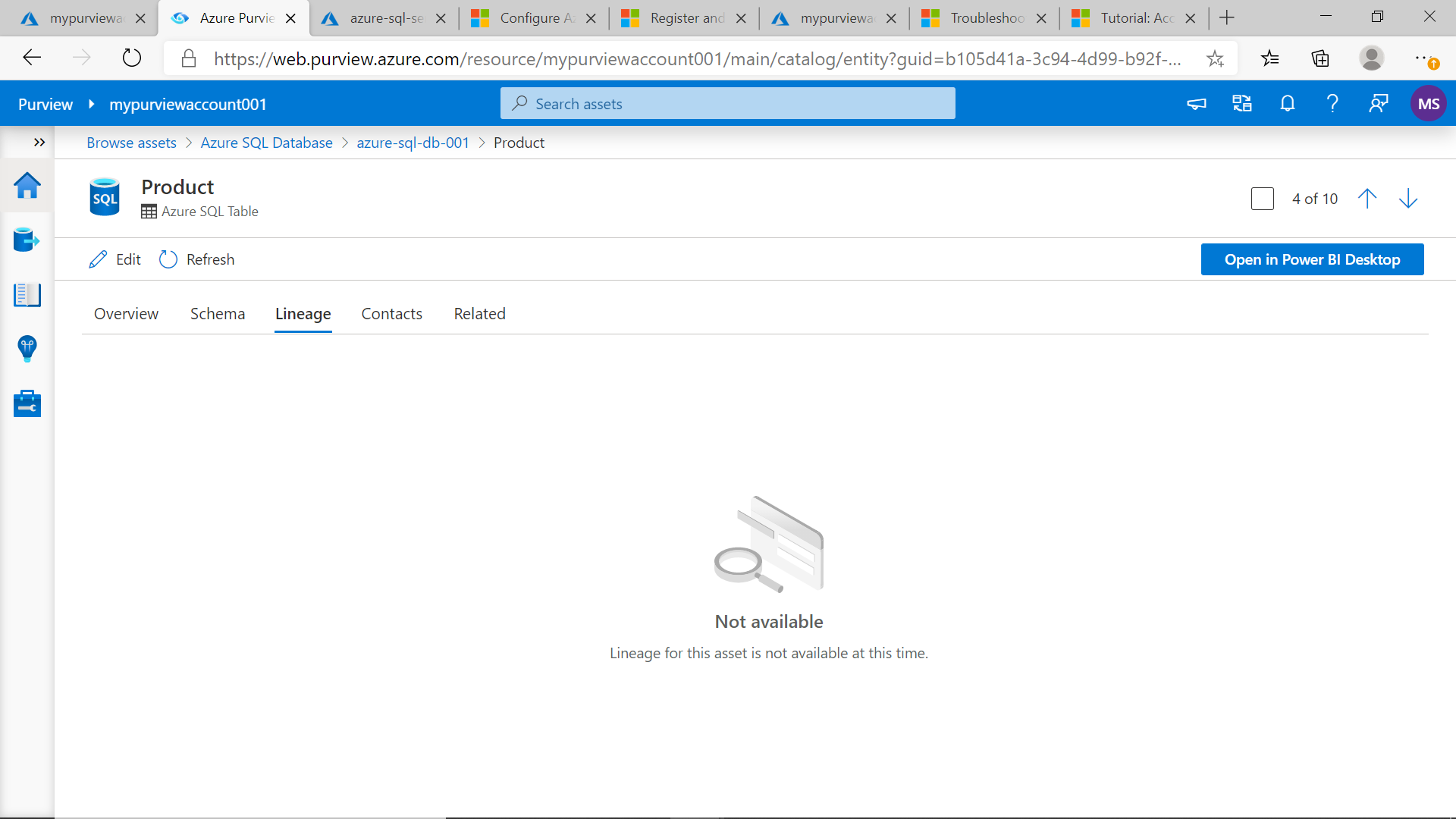Open the MS account avatar menu
Image resolution: width=1456 pixels, height=819 pixels.
click(x=1429, y=104)
